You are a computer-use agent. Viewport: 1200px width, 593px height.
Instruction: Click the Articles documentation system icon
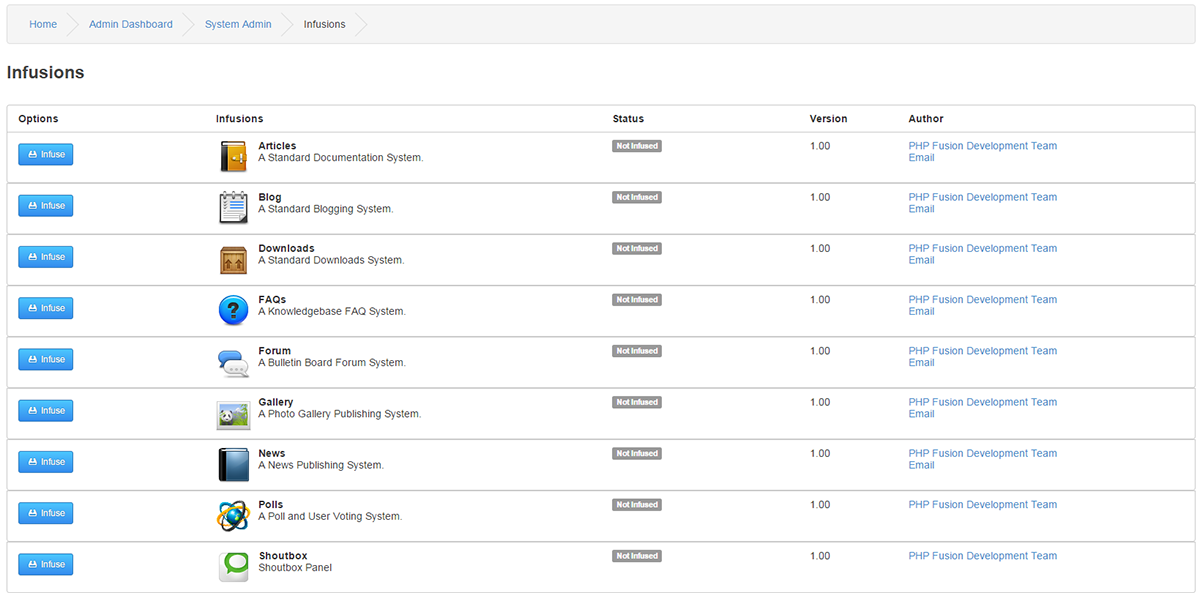[233, 156]
